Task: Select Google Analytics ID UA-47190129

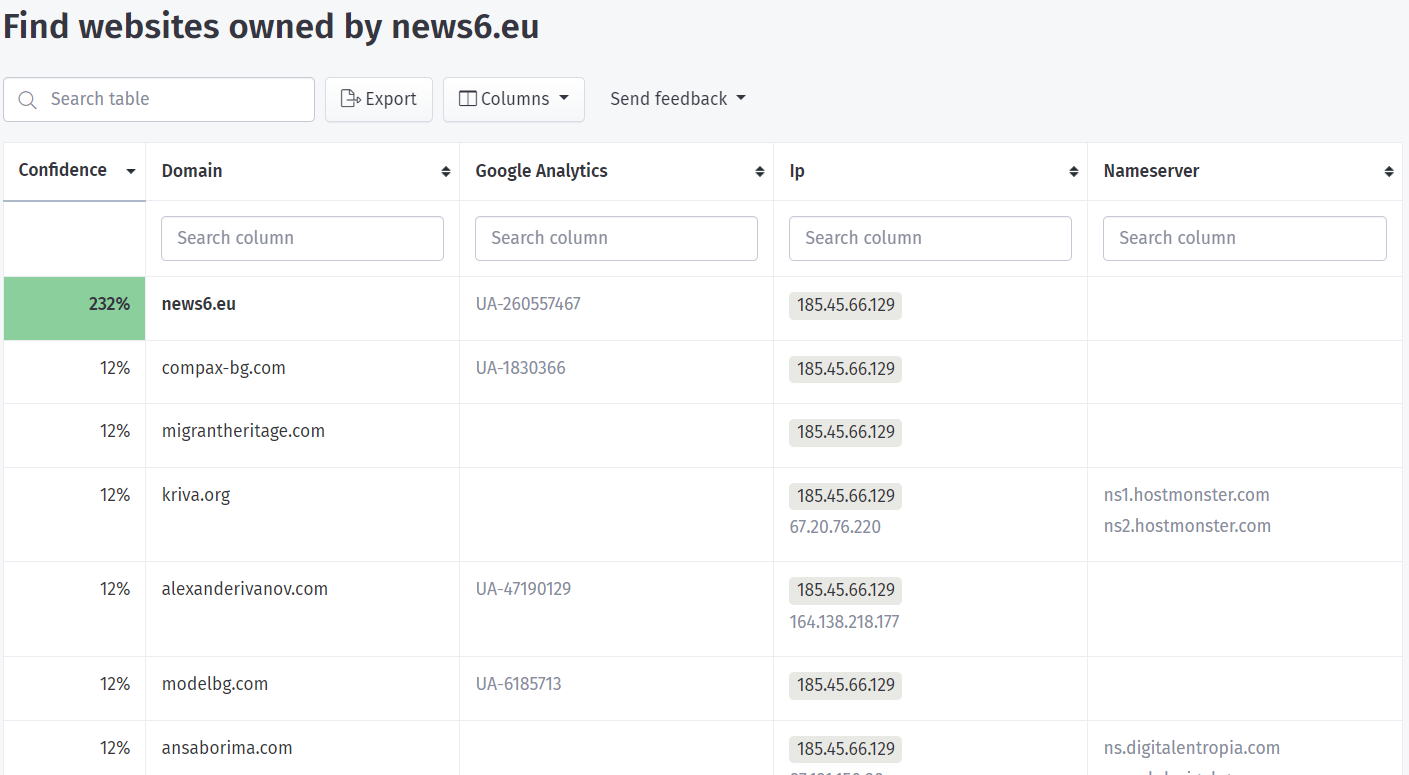Action: point(523,589)
